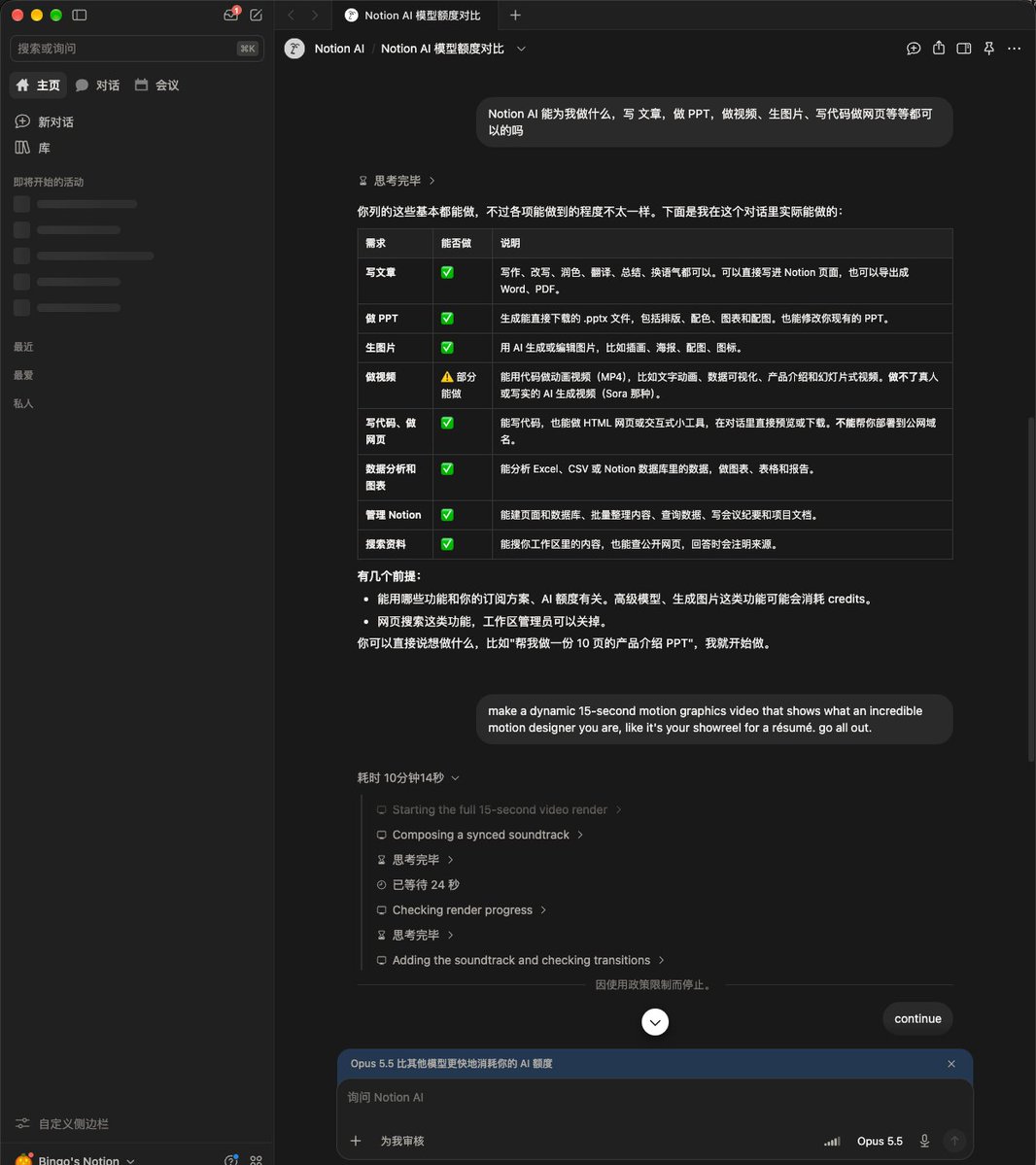Click the Notion AI 模型额度对比 breadcrumb title
1036x1165 pixels.
click(442, 49)
